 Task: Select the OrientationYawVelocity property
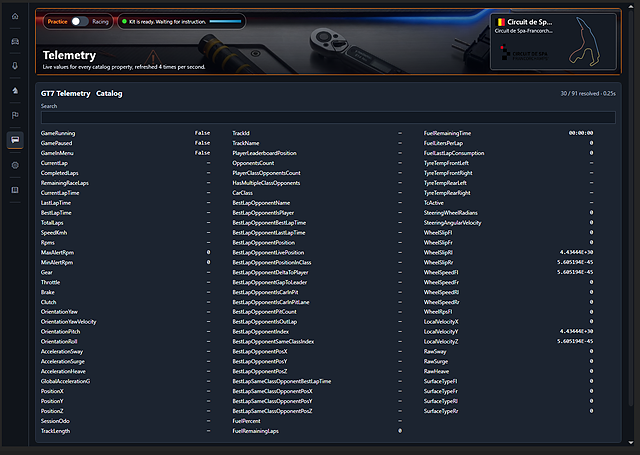69,322
